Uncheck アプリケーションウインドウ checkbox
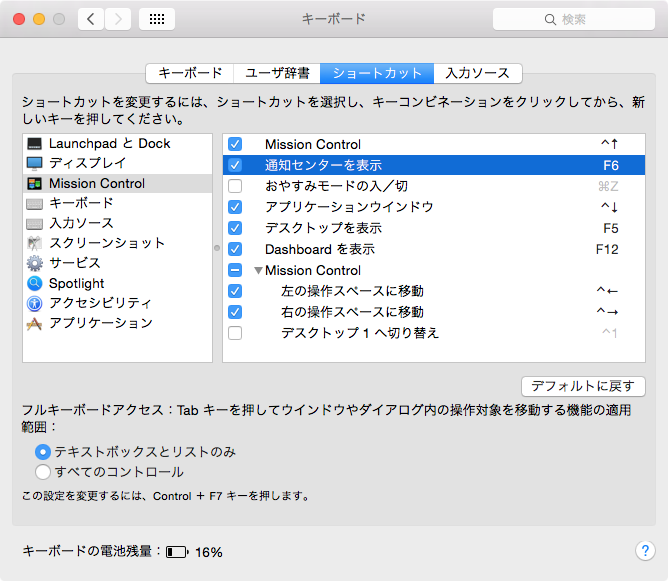The width and height of the screenshot is (668, 581). (x=235, y=207)
